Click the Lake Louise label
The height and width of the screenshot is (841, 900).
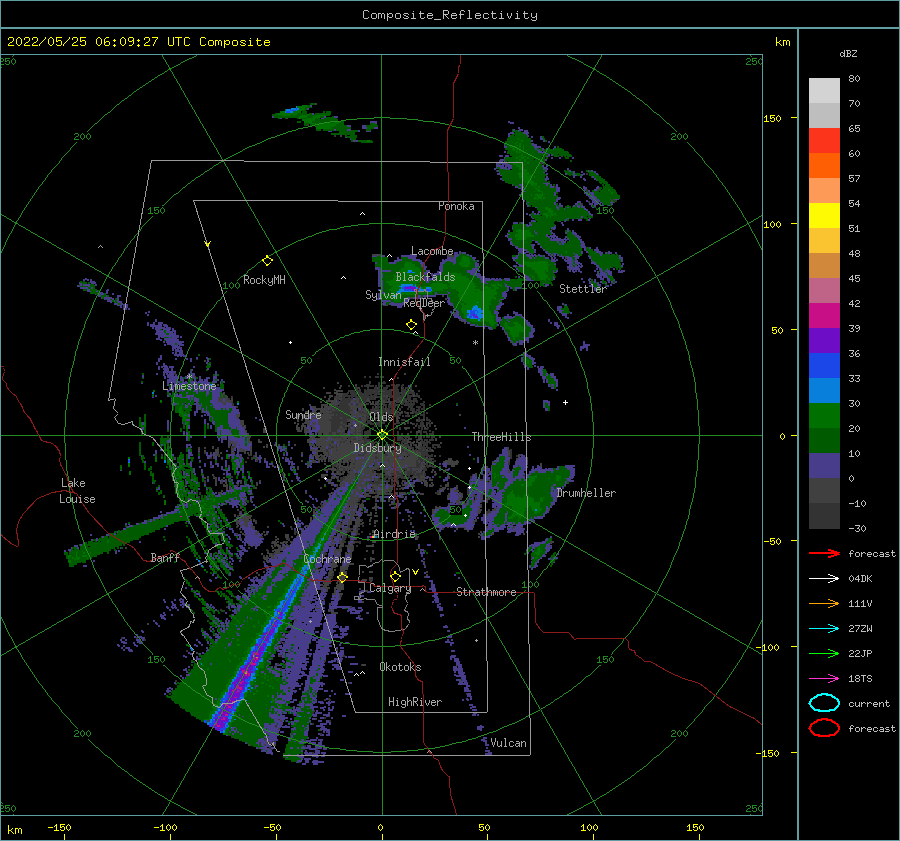click(x=77, y=491)
